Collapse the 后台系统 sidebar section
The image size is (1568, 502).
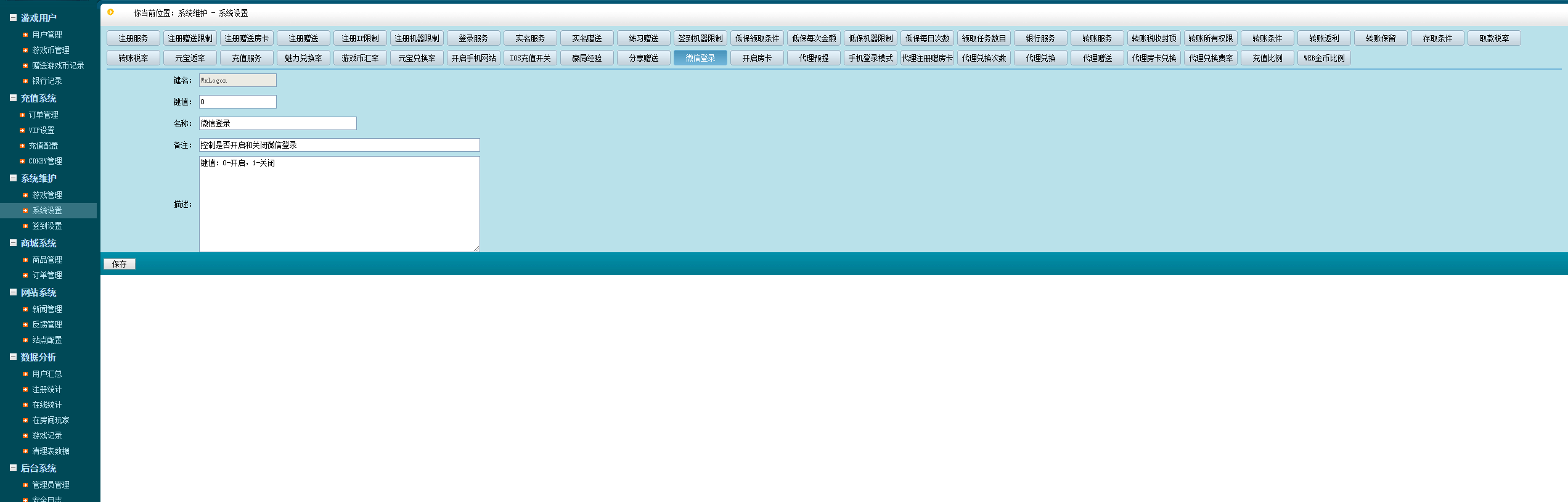point(13,468)
